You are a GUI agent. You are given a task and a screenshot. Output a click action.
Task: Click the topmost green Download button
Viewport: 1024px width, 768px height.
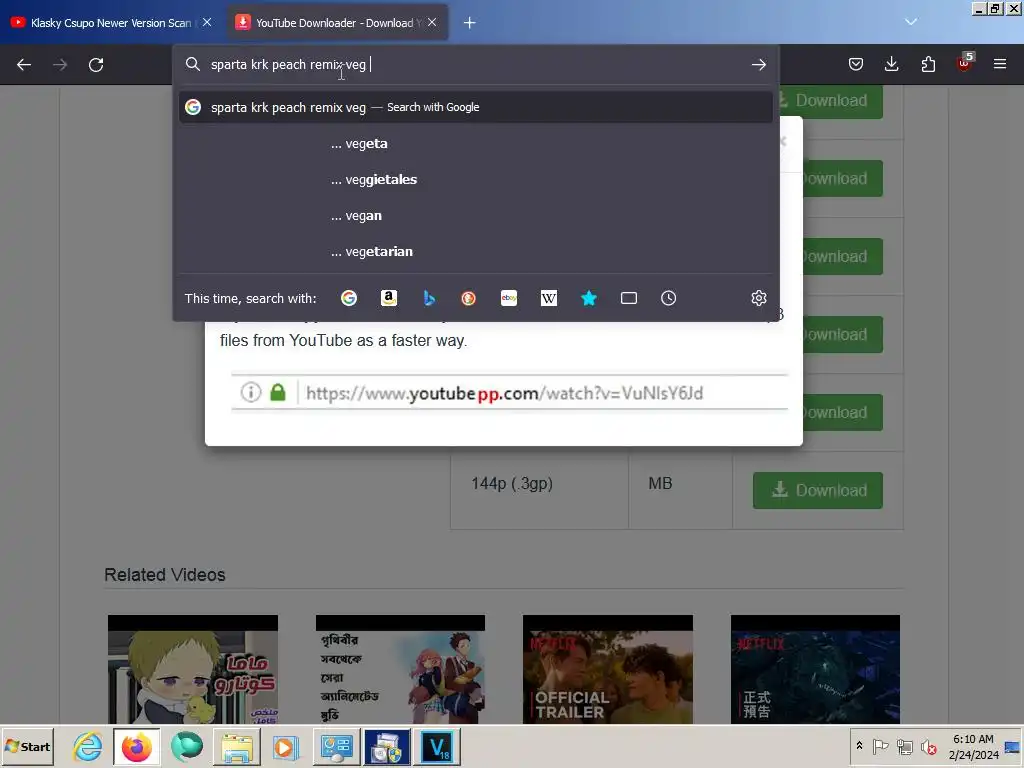[x=831, y=101]
